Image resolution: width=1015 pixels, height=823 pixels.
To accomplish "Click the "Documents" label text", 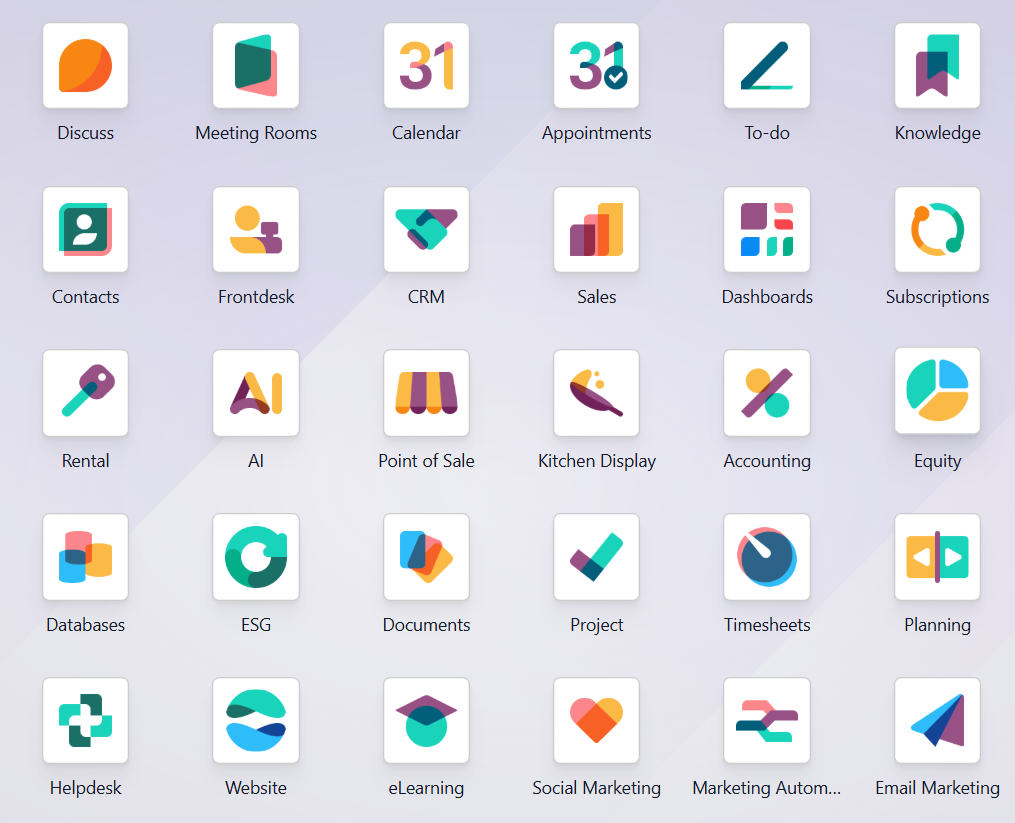I will 426,624.
